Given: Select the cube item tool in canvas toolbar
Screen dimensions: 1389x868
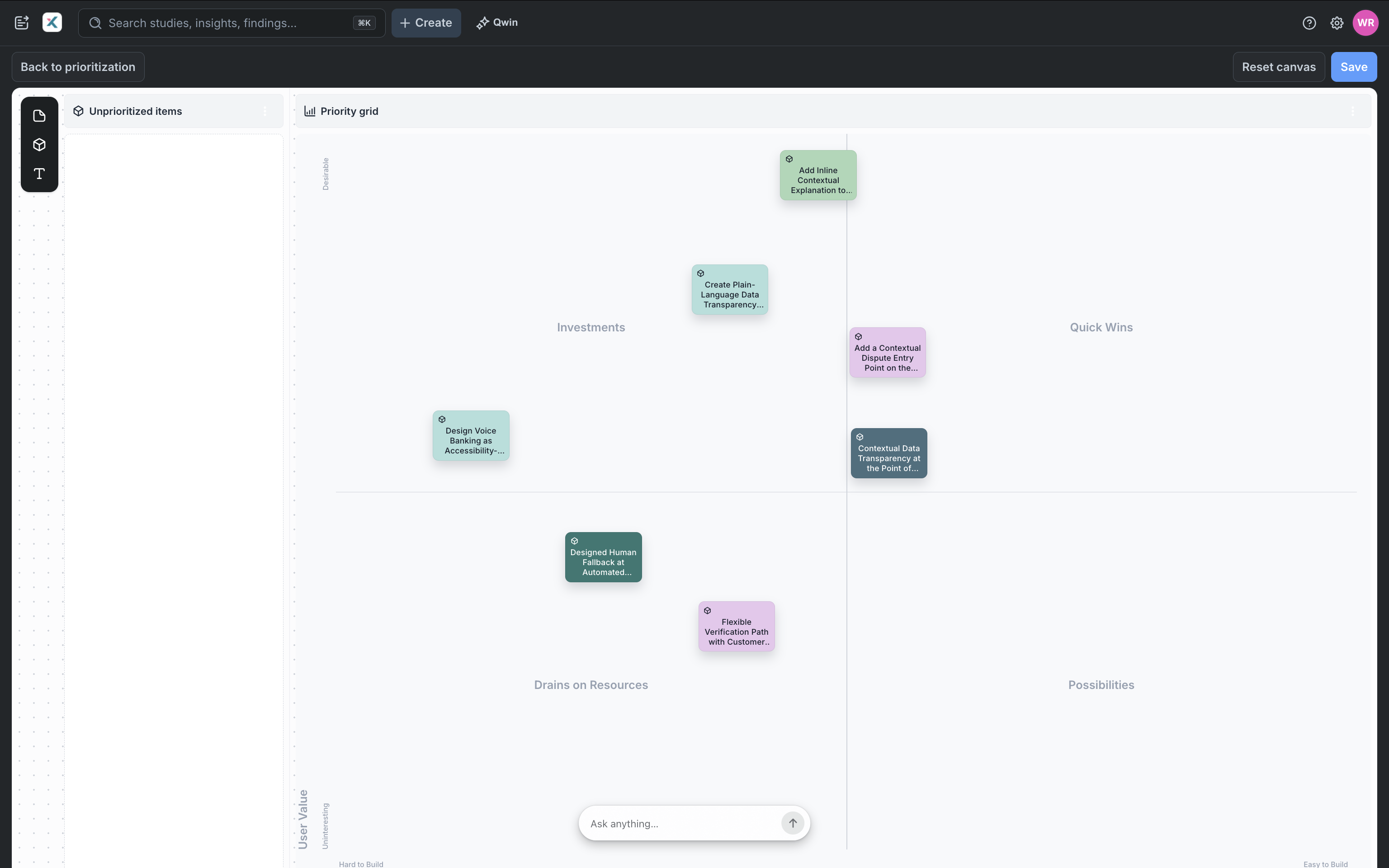Looking at the screenshot, I should 39,145.
